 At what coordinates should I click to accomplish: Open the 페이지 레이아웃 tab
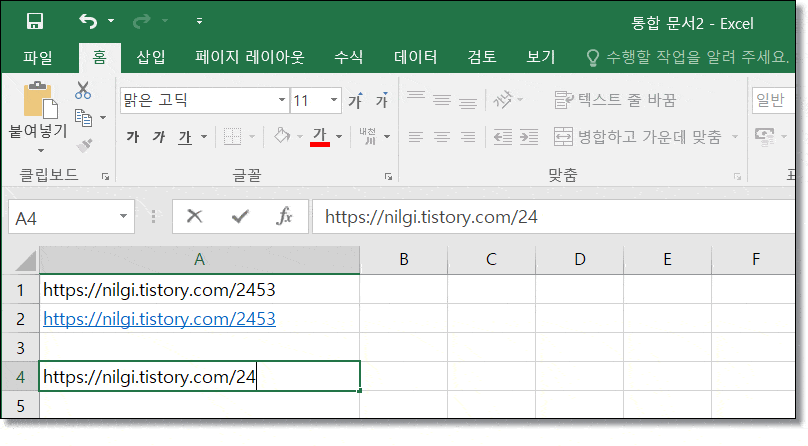tap(249, 57)
